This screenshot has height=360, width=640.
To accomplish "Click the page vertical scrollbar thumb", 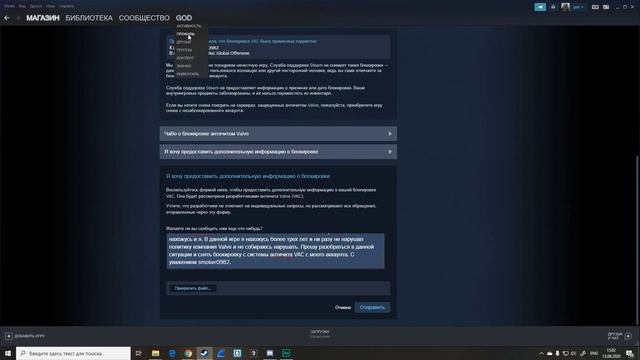I will pos(638,240).
